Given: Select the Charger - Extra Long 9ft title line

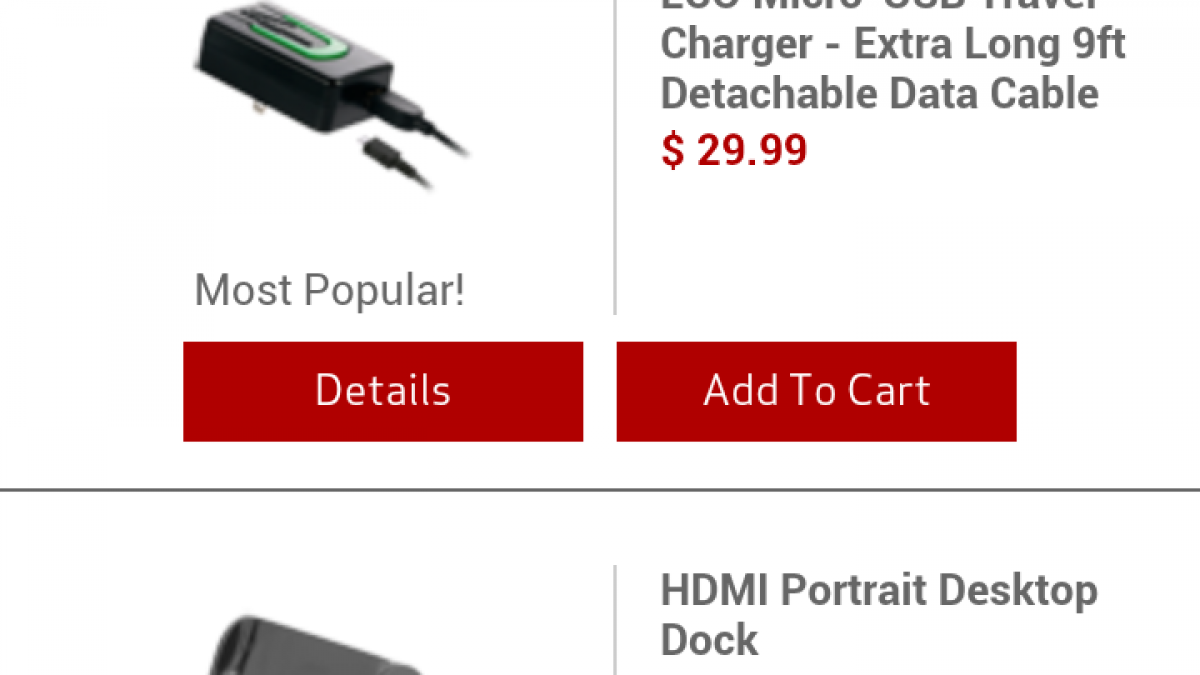Looking at the screenshot, I should click(893, 44).
